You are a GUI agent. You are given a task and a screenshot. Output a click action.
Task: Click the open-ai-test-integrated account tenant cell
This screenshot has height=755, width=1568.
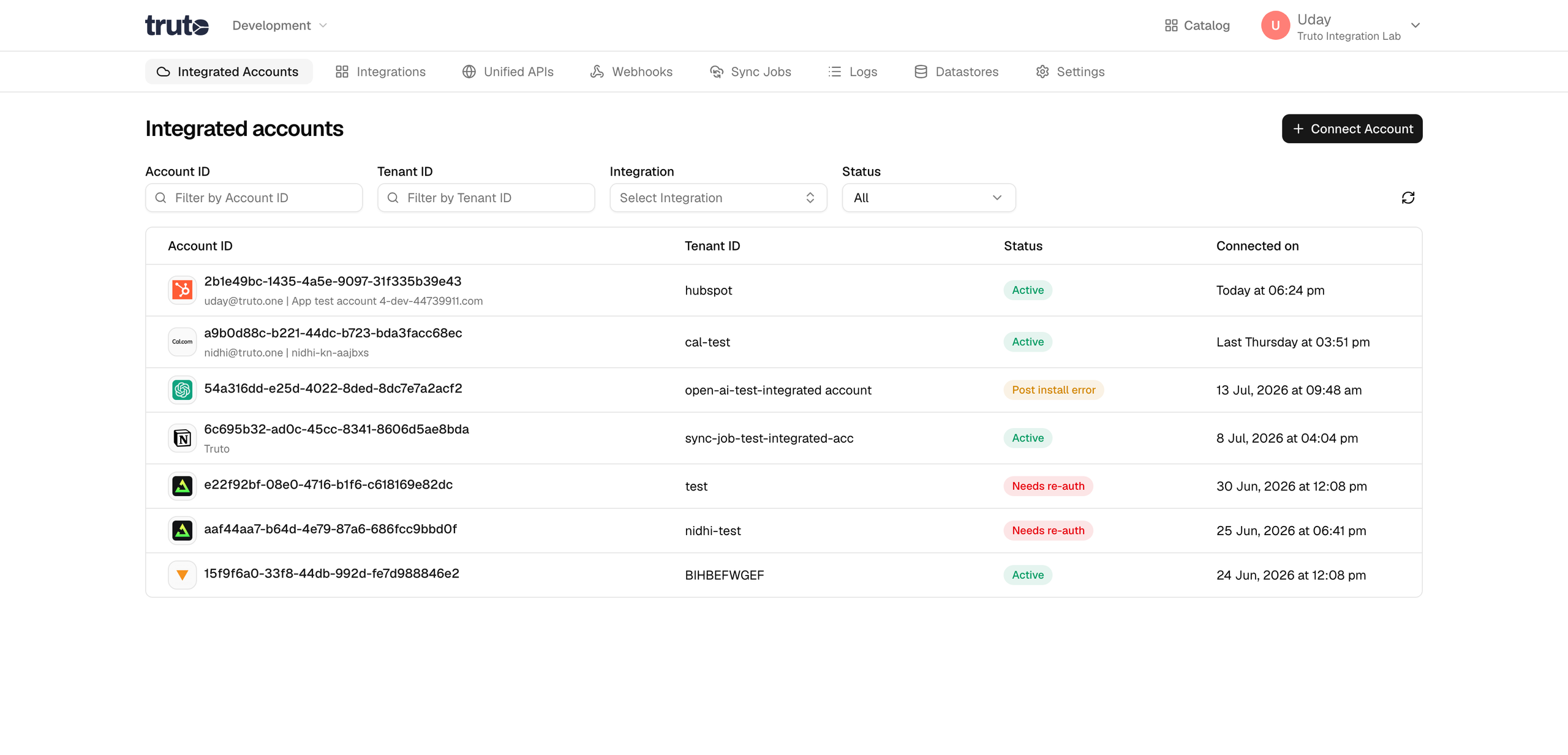tap(778, 390)
